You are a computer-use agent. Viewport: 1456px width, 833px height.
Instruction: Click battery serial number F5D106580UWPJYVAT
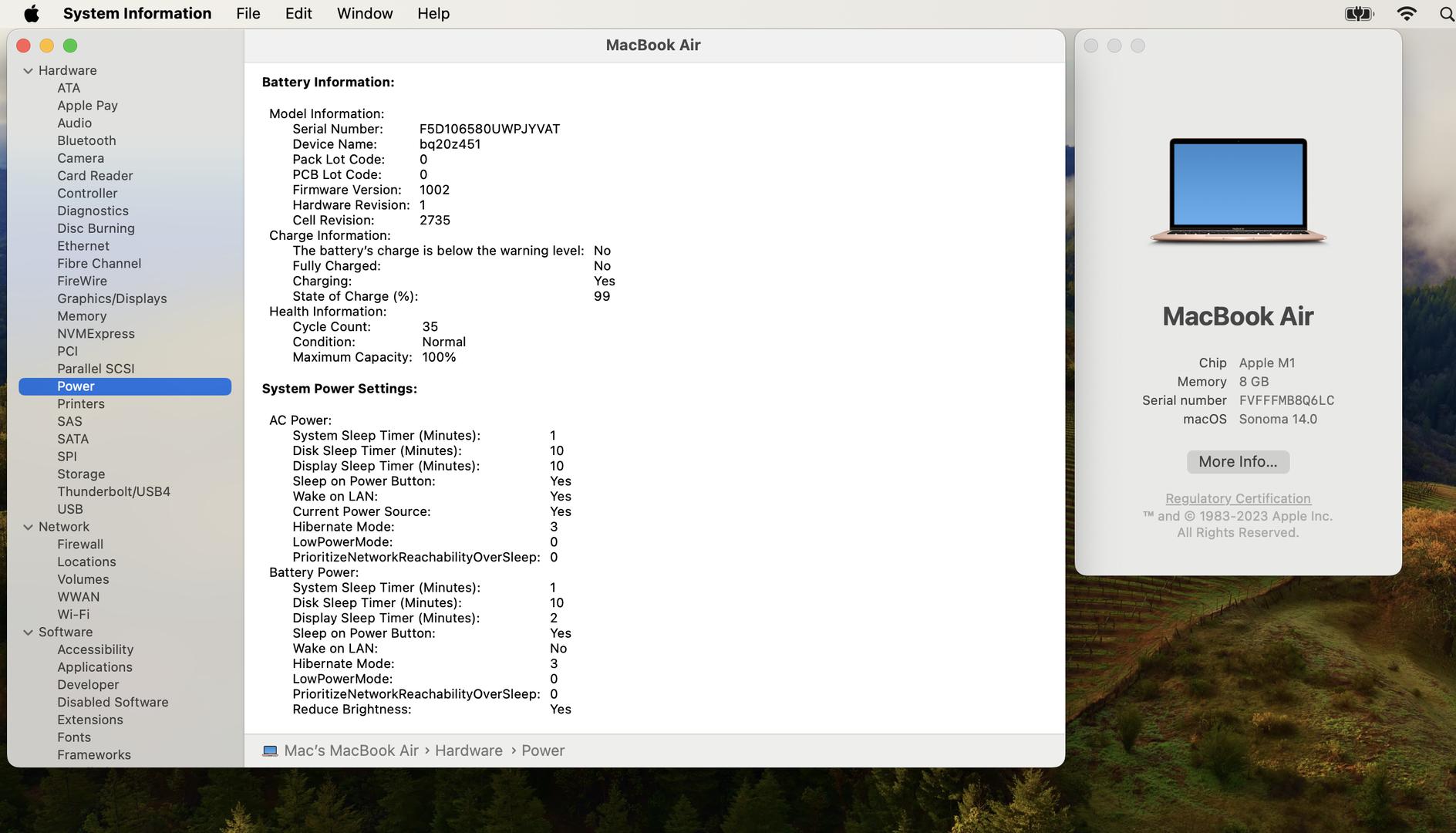490,129
